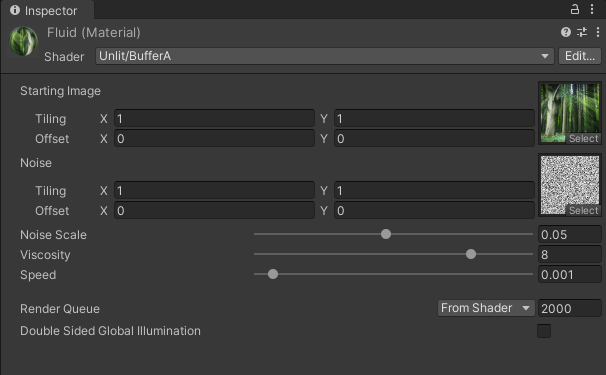
Task: Lock the Inspector panel
Action: 575,9
